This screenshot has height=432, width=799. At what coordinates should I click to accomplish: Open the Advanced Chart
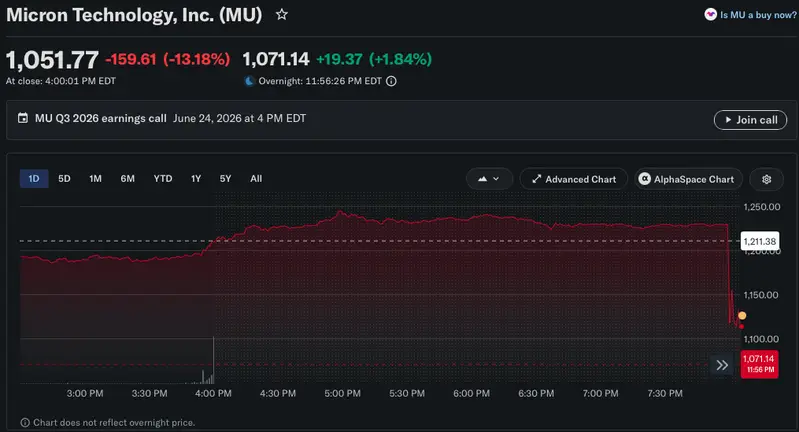pos(573,179)
